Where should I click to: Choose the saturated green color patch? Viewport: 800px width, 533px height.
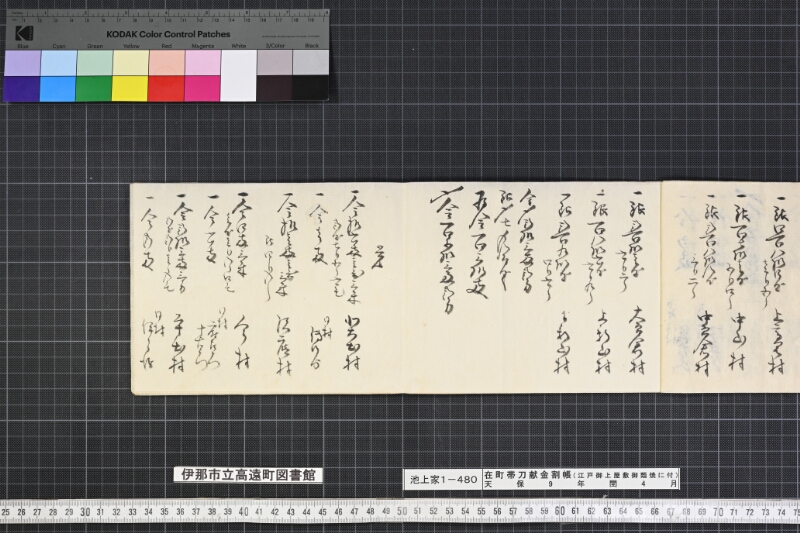pos(94,89)
